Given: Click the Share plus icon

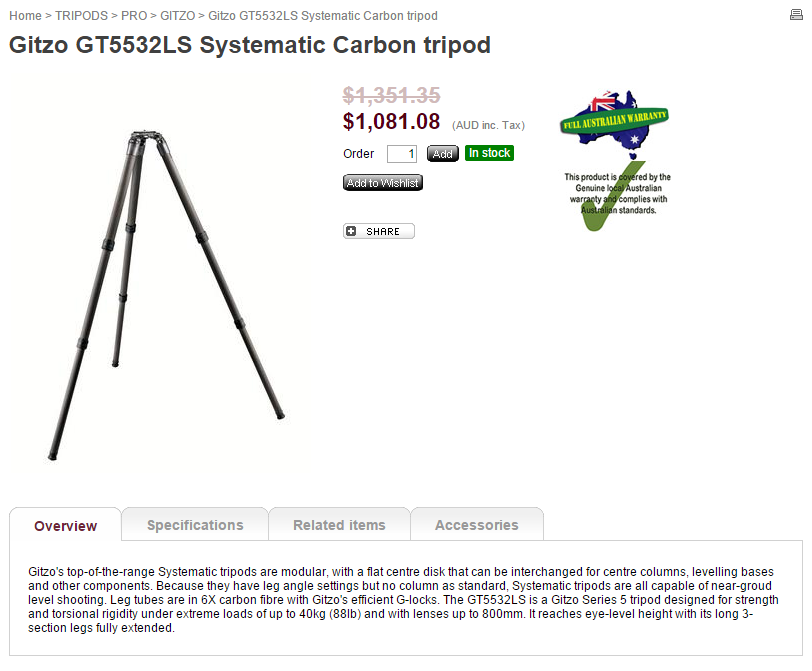Looking at the screenshot, I should coord(351,231).
